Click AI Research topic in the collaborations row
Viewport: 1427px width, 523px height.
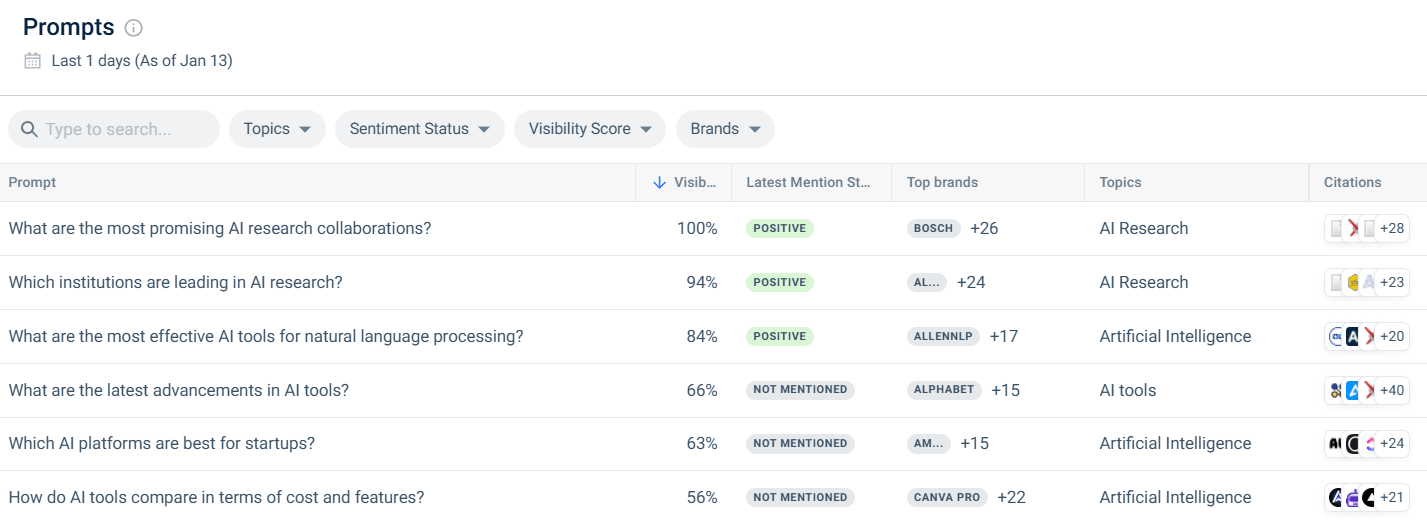1144,228
